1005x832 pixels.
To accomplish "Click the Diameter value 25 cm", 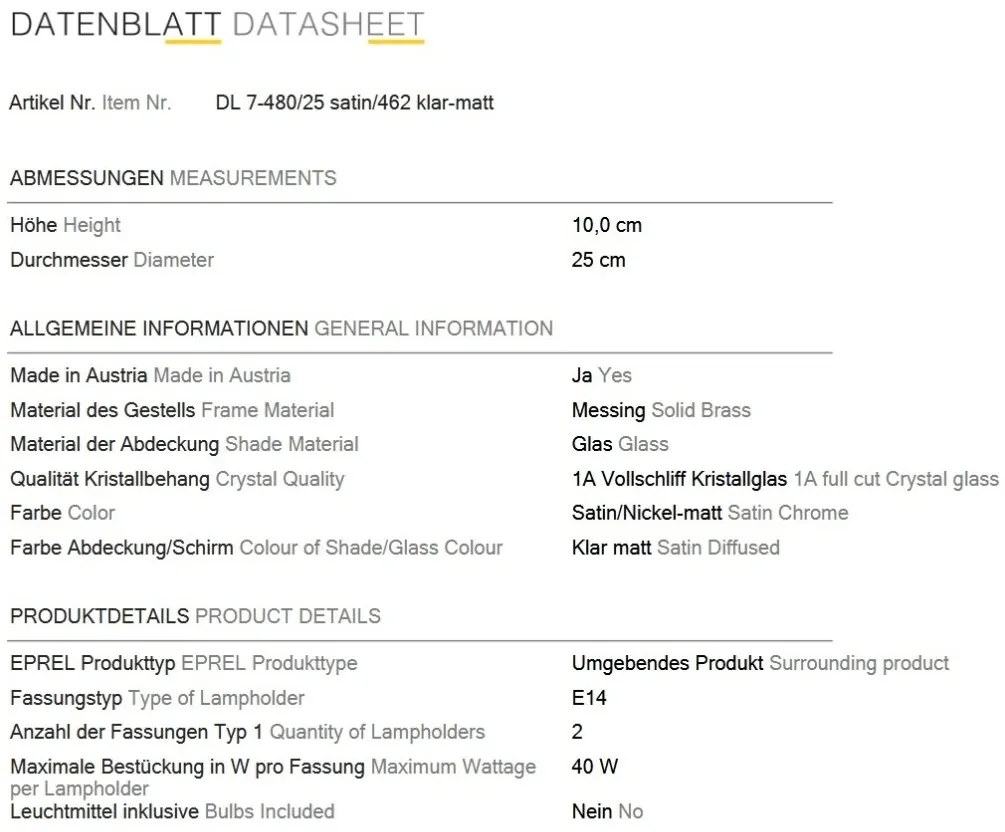I will click(598, 260).
